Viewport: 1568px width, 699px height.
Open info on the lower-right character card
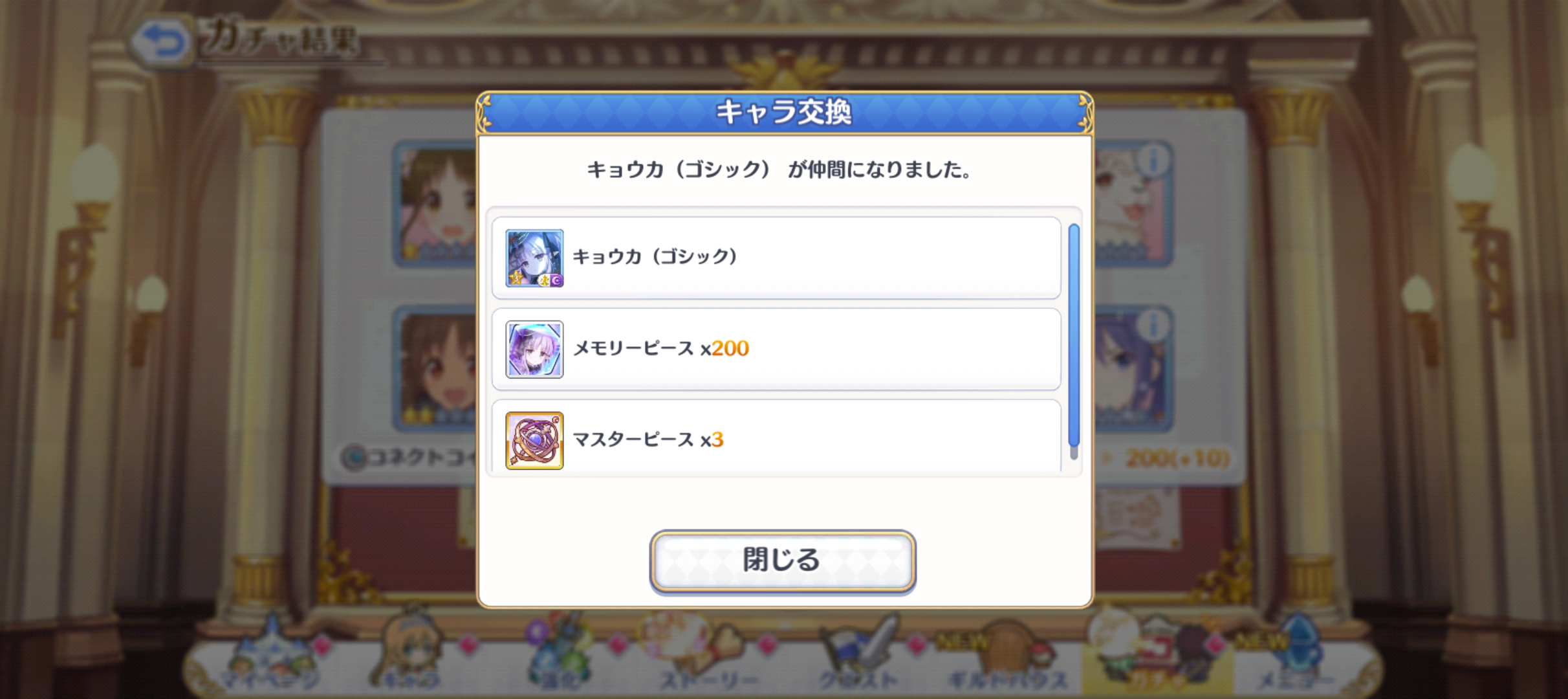click(1153, 325)
